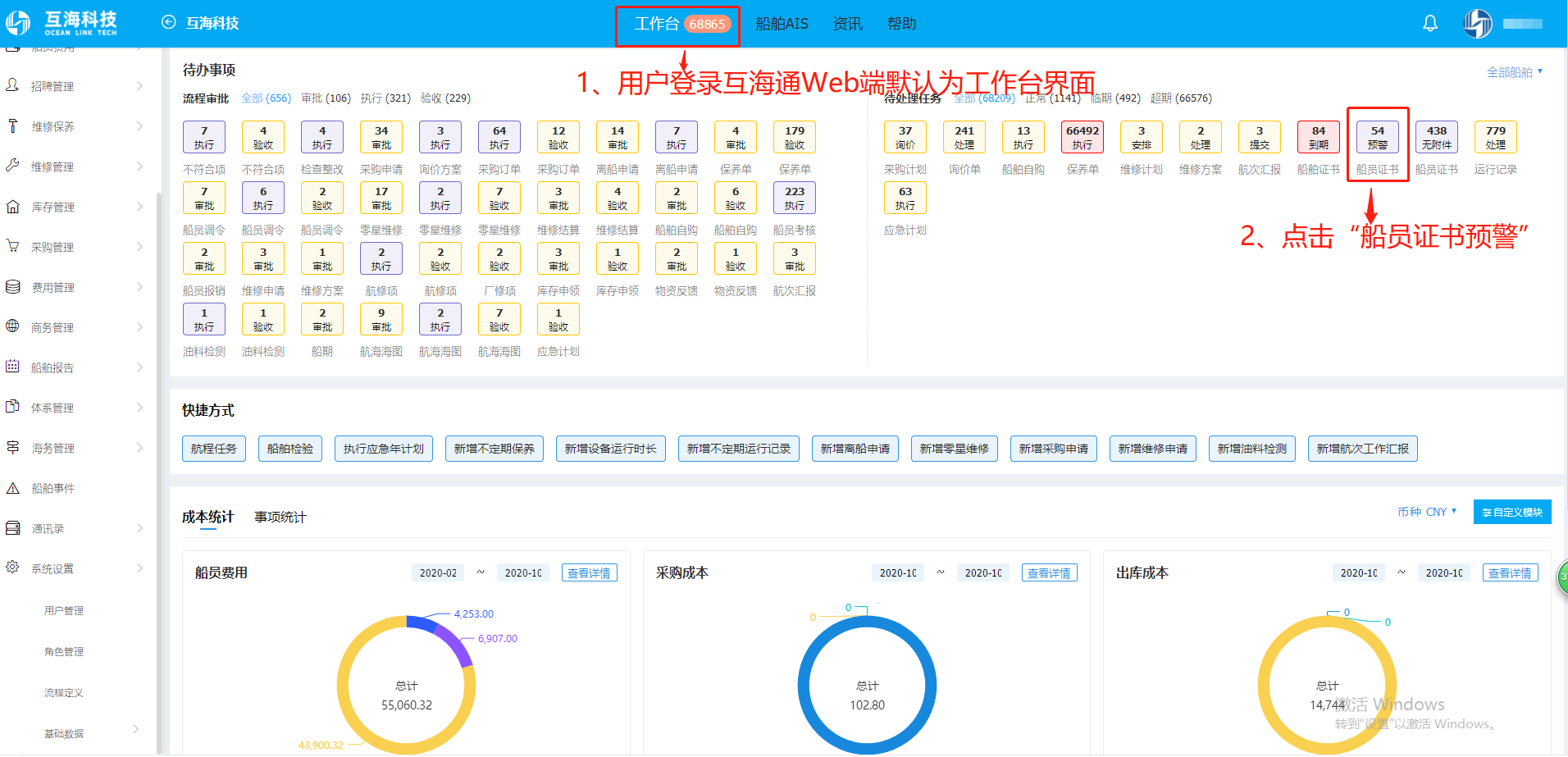Screen dimensions: 1568x757
Task: Click the Ocean Link Tech logo
Action: 62,23
